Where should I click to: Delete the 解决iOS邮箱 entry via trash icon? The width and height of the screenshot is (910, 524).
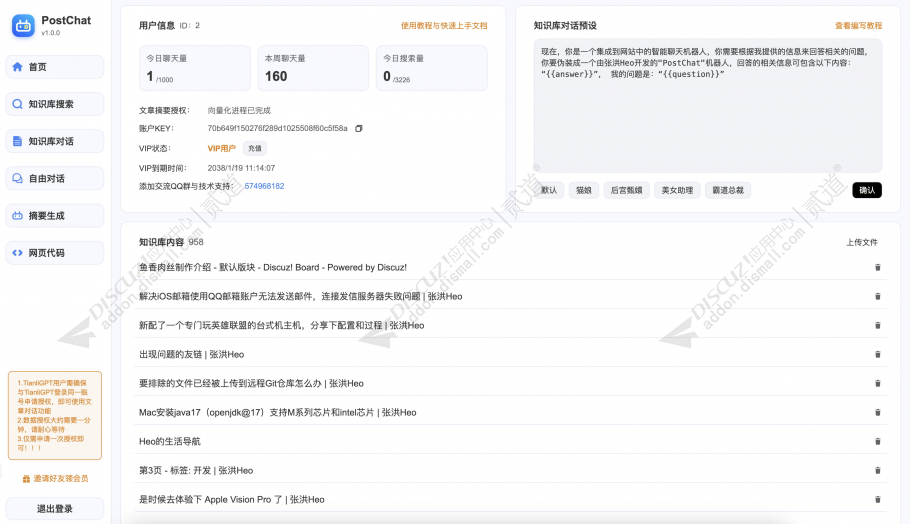[878, 297]
